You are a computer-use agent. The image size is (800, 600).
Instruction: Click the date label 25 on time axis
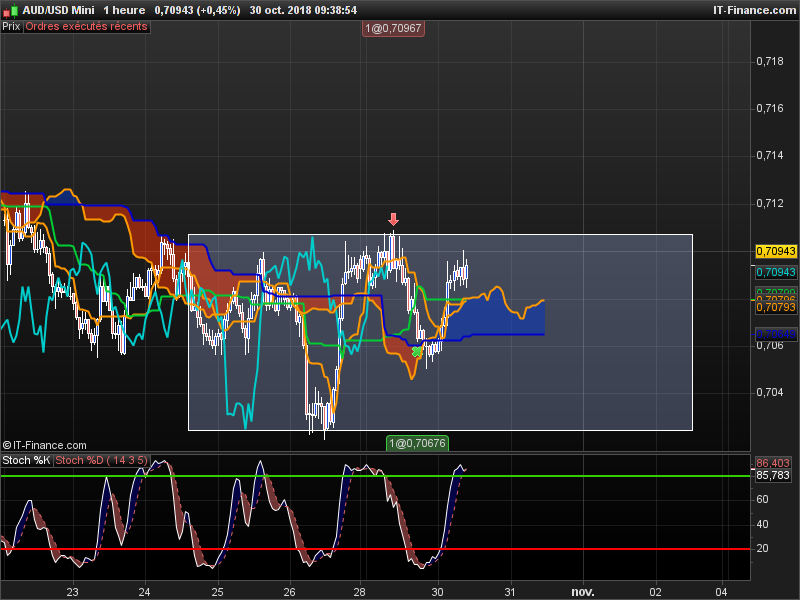tap(217, 592)
